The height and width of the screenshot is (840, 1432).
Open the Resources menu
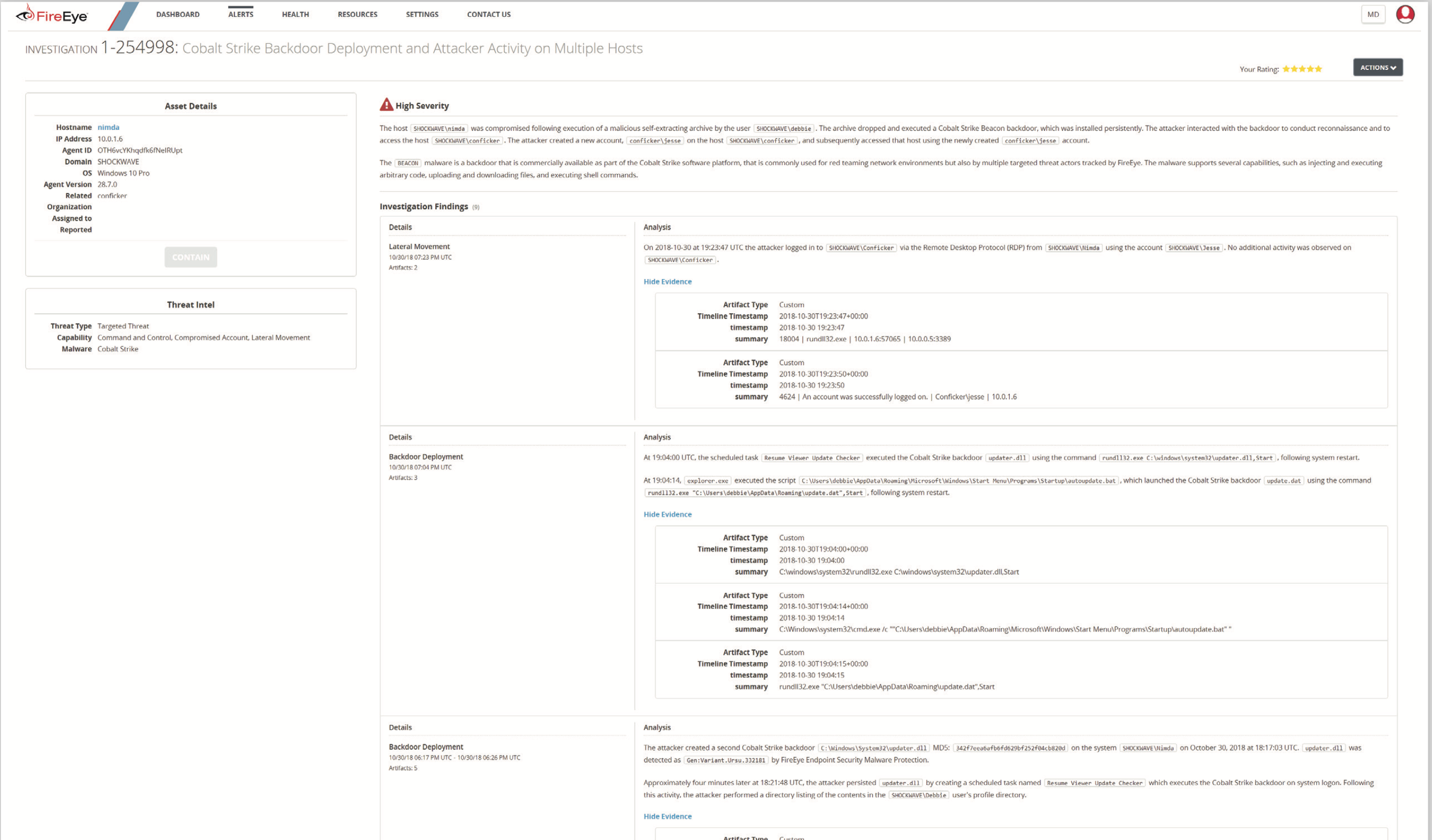tap(357, 14)
